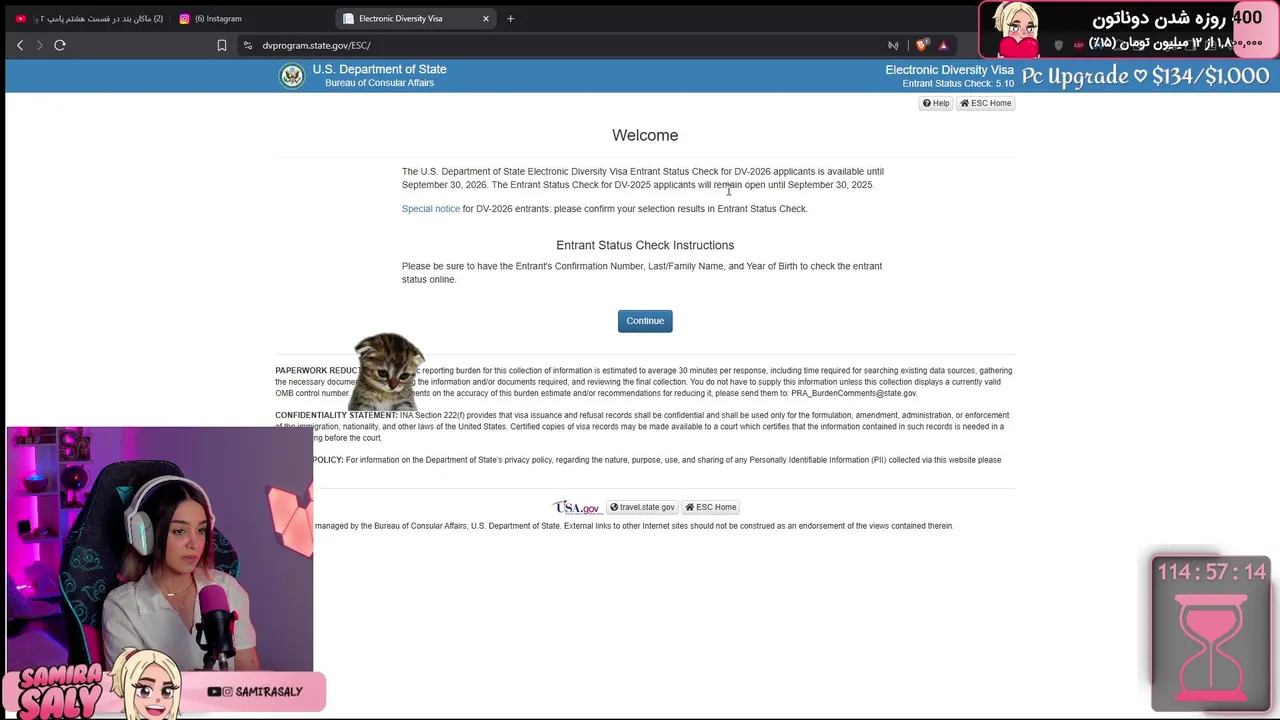Click ESC Home button in footer
Viewport: 1280px width, 720px height.
(711, 507)
